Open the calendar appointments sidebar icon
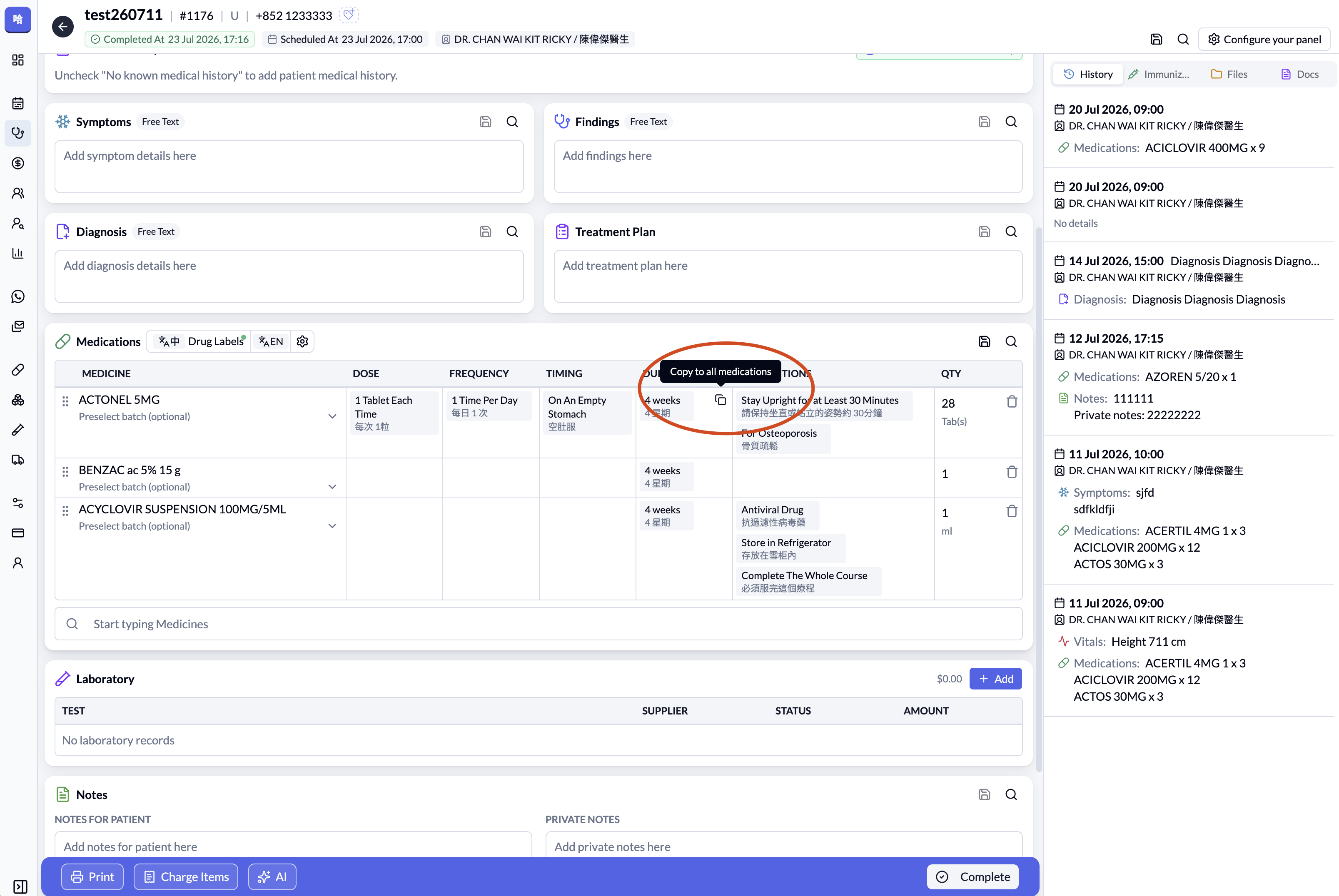The width and height of the screenshot is (1339, 896). pos(18,103)
